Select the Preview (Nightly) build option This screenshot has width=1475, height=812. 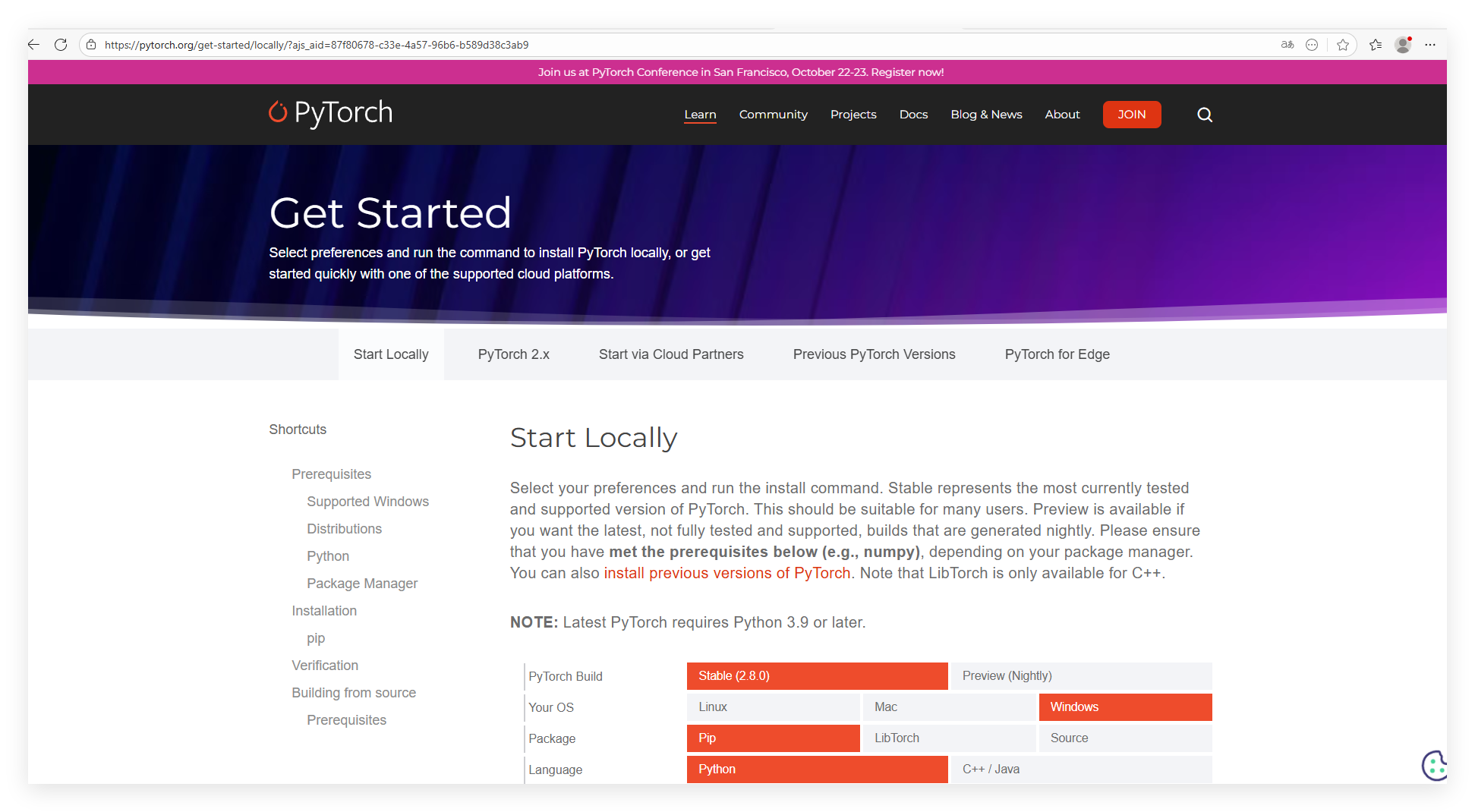1081,676
